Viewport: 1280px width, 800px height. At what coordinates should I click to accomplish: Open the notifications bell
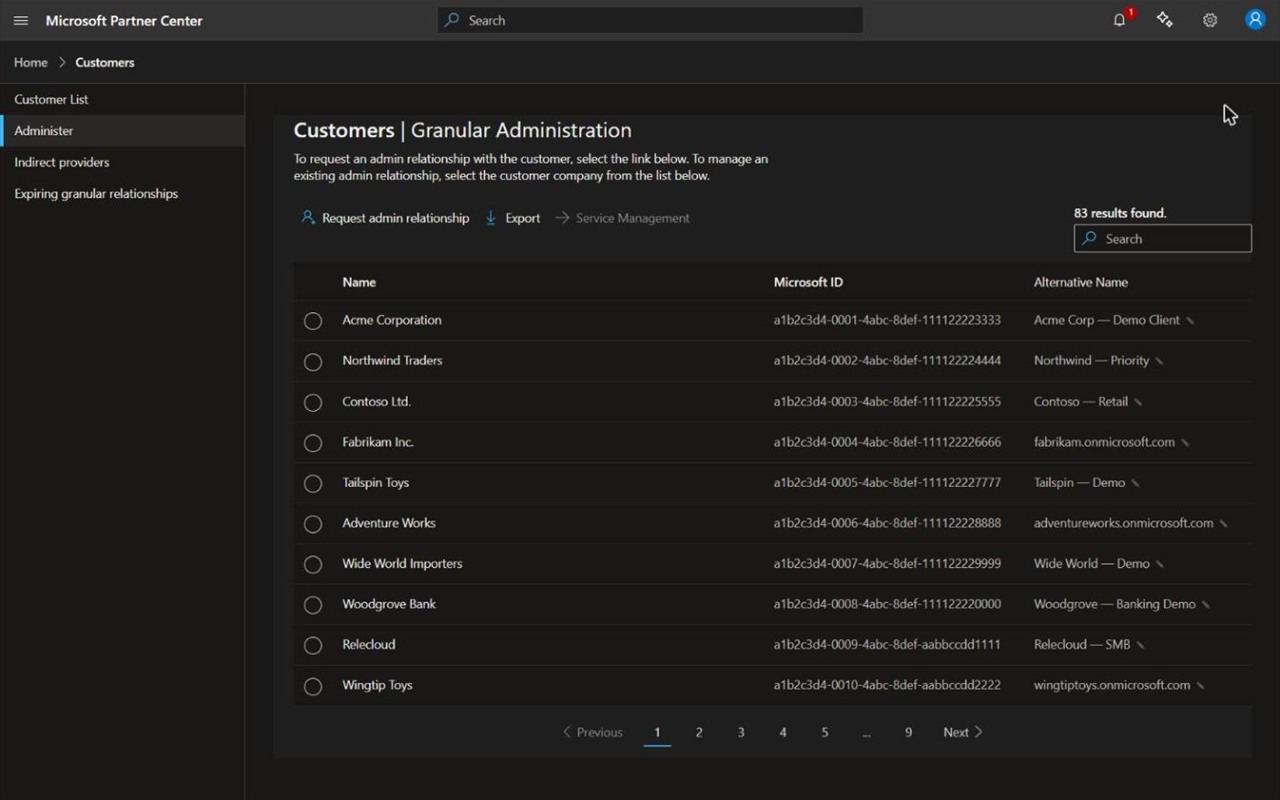pyautogui.click(x=1119, y=20)
